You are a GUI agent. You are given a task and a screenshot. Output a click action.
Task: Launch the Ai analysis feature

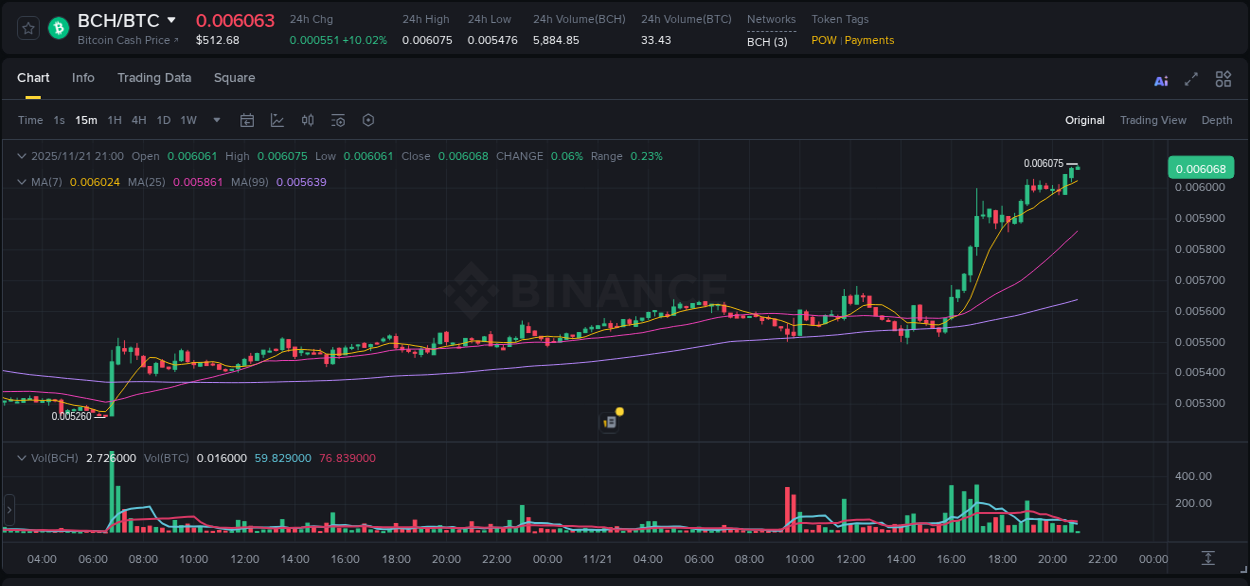click(1160, 79)
